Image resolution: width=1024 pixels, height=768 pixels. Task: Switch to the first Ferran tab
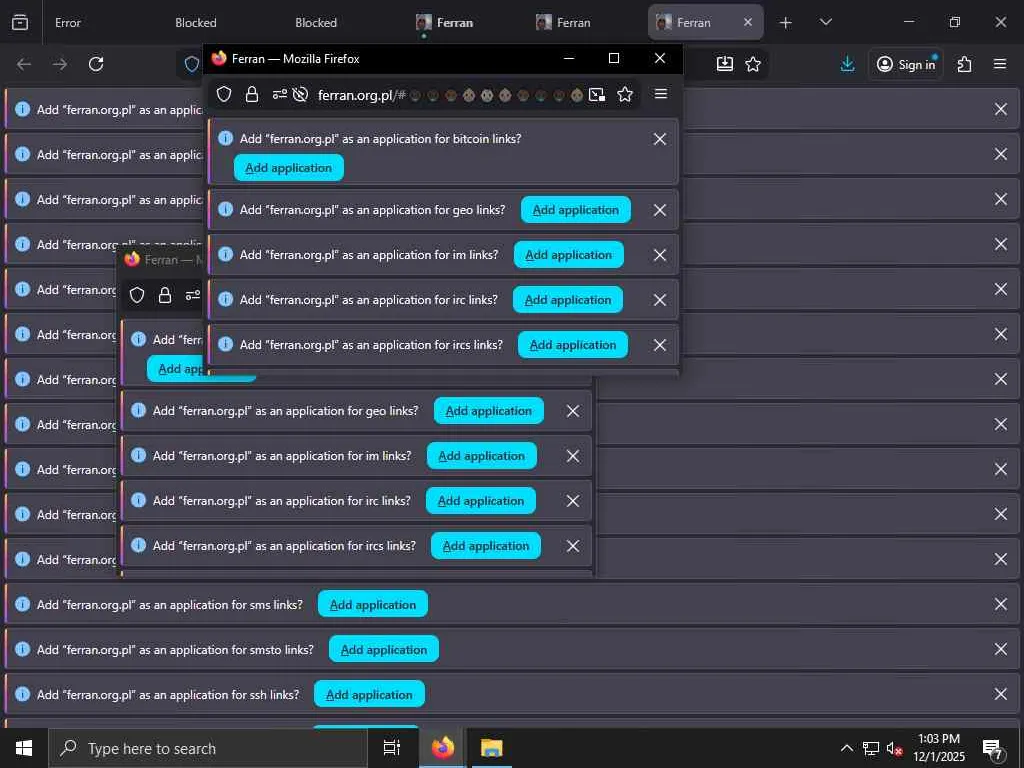pyautogui.click(x=455, y=23)
